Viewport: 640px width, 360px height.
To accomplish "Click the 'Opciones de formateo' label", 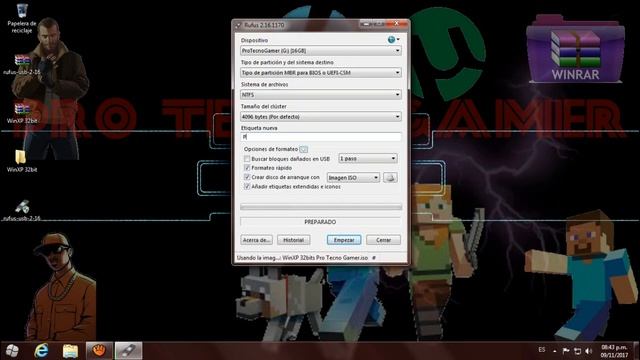I will point(271,149).
